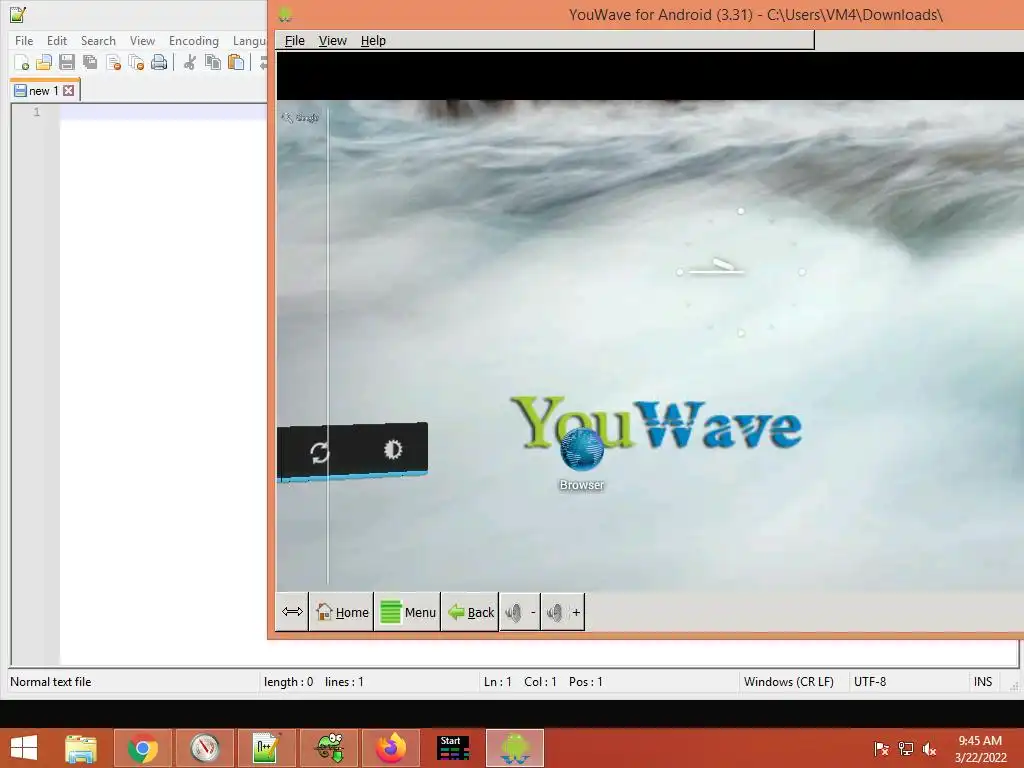Click the Paste clipboard icon in Notepad++
The image size is (1024, 768).
[236, 63]
